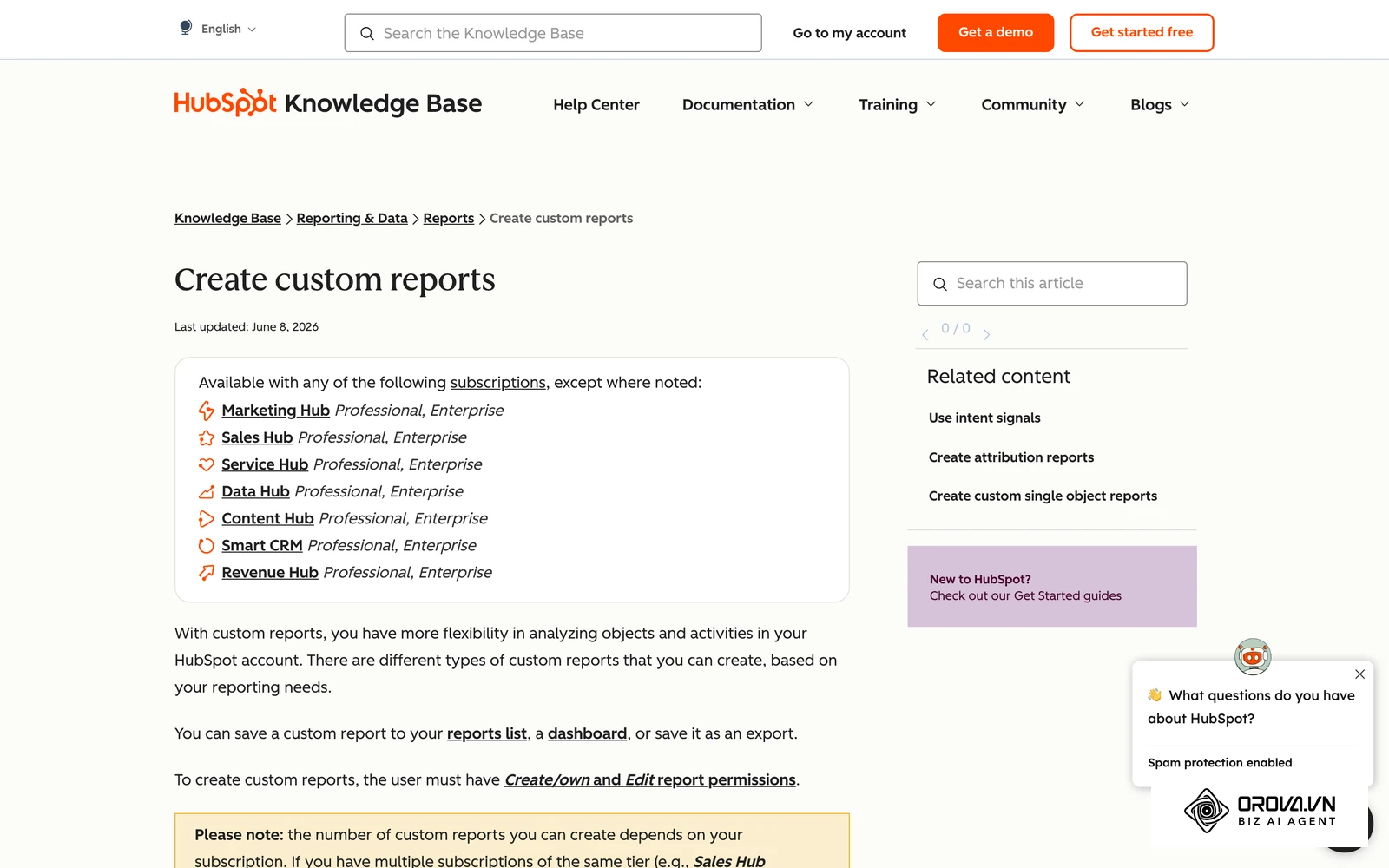Click the Service Hub heart icon
This screenshot has height=868, width=1389.
[x=206, y=464]
